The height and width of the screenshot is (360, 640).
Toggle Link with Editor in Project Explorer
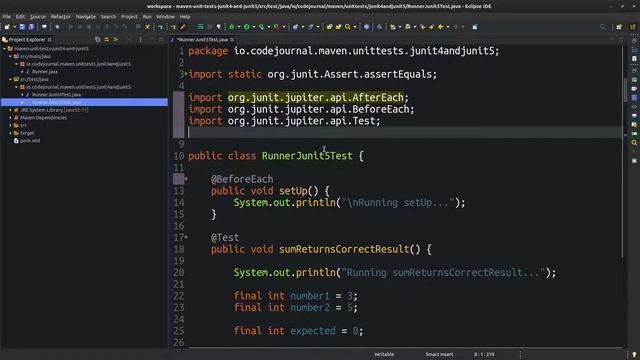[107, 40]
